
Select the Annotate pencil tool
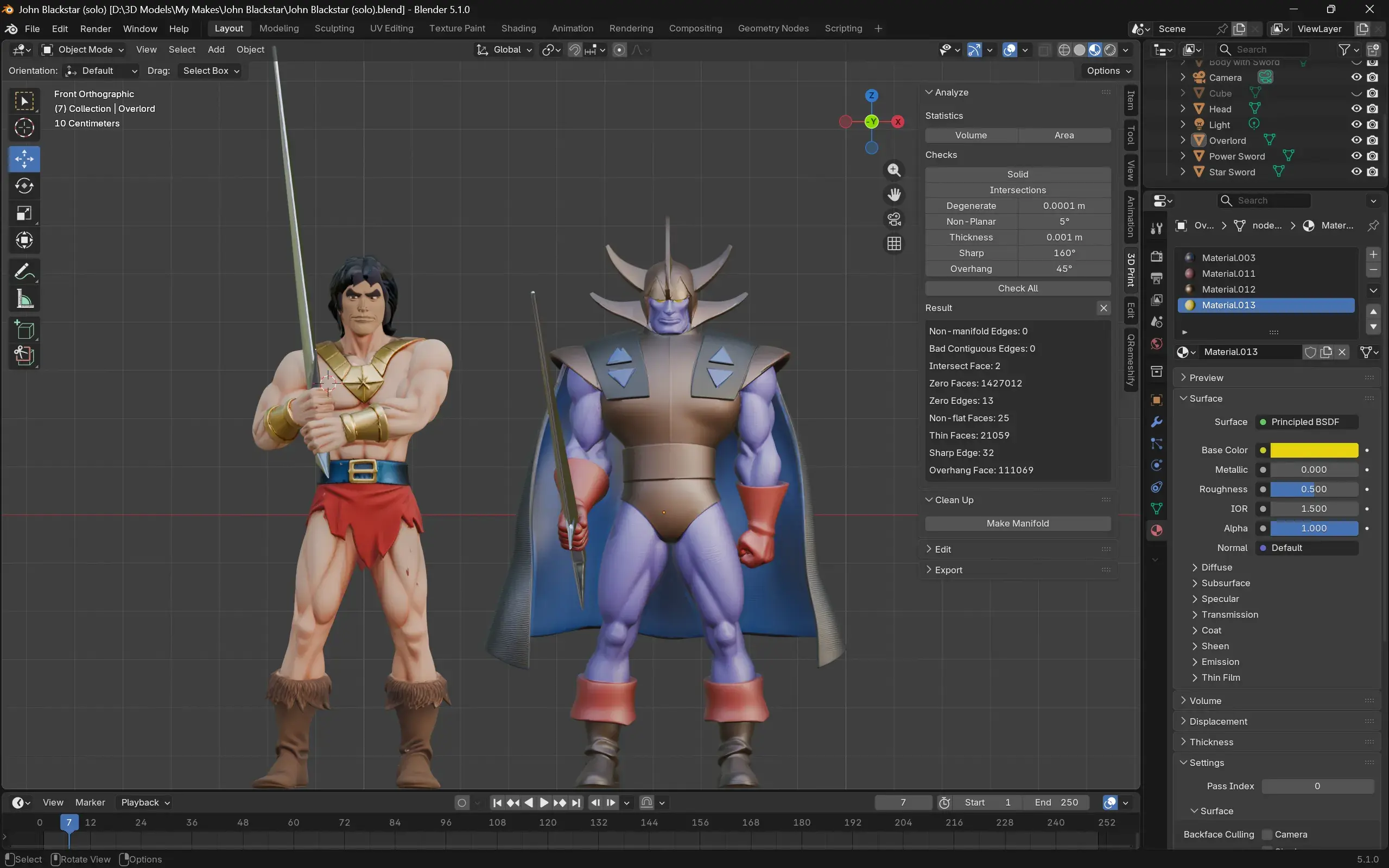pyautogui.click(x=24, y=271)
